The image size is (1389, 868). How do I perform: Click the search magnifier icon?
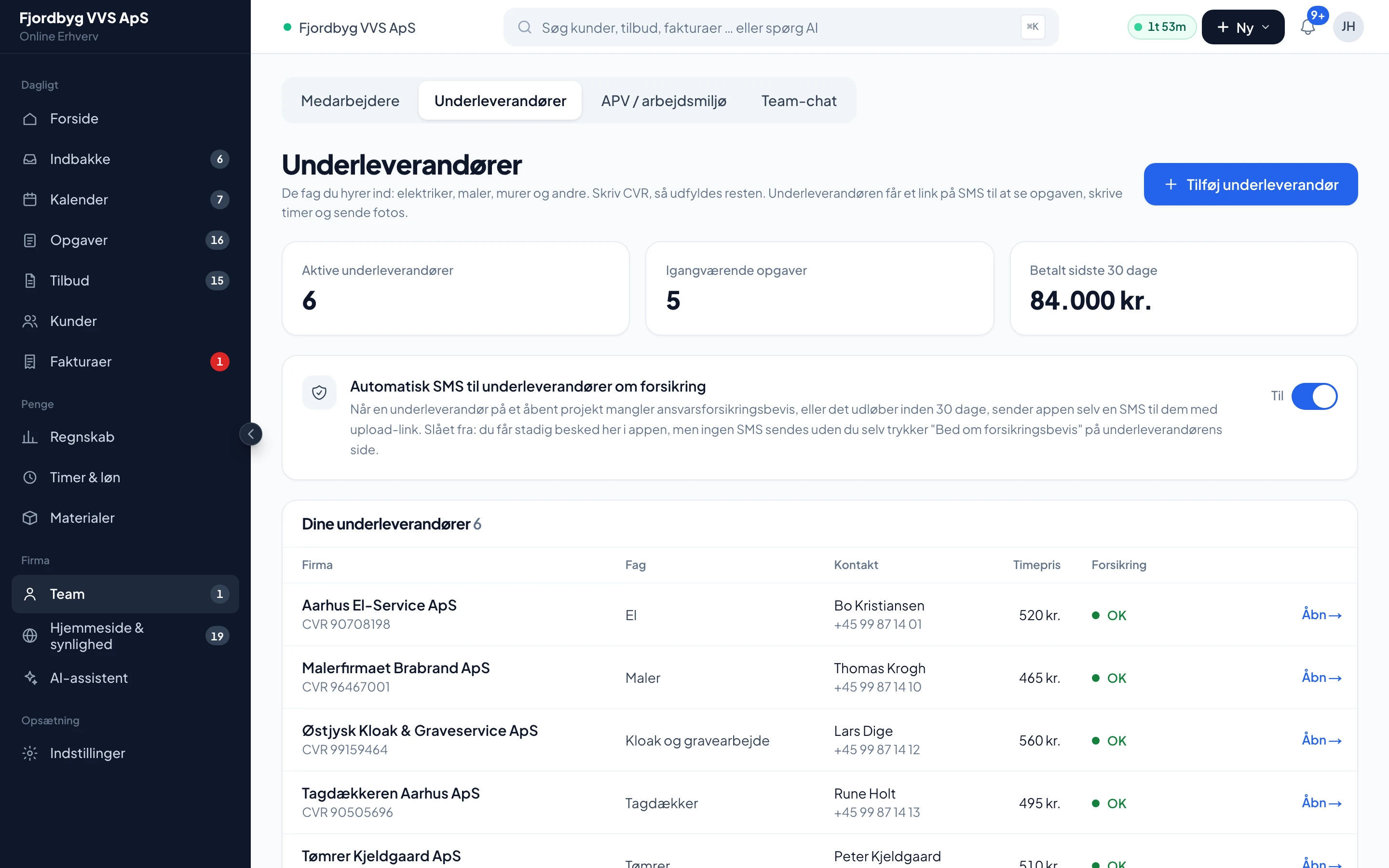tap(524, 27)
